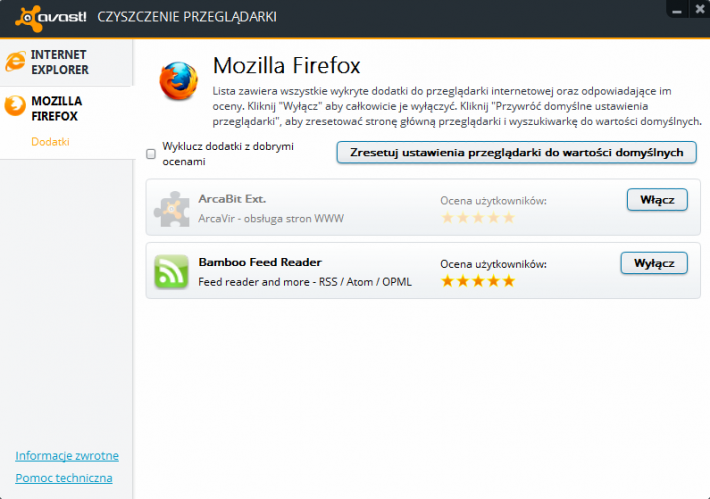Click the 'CZYSZCZENIE PRZEGLĄDARKI' window title
Viewport: 710px width, 499px height.
coord(187,17)
